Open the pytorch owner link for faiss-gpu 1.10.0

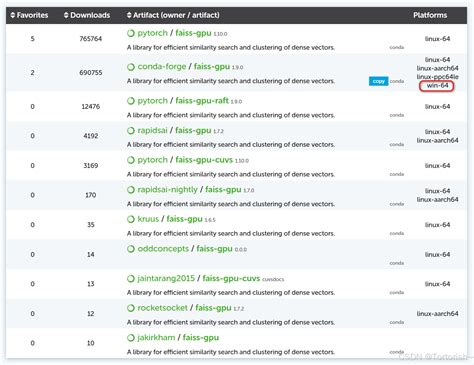[x=152, y=33]
